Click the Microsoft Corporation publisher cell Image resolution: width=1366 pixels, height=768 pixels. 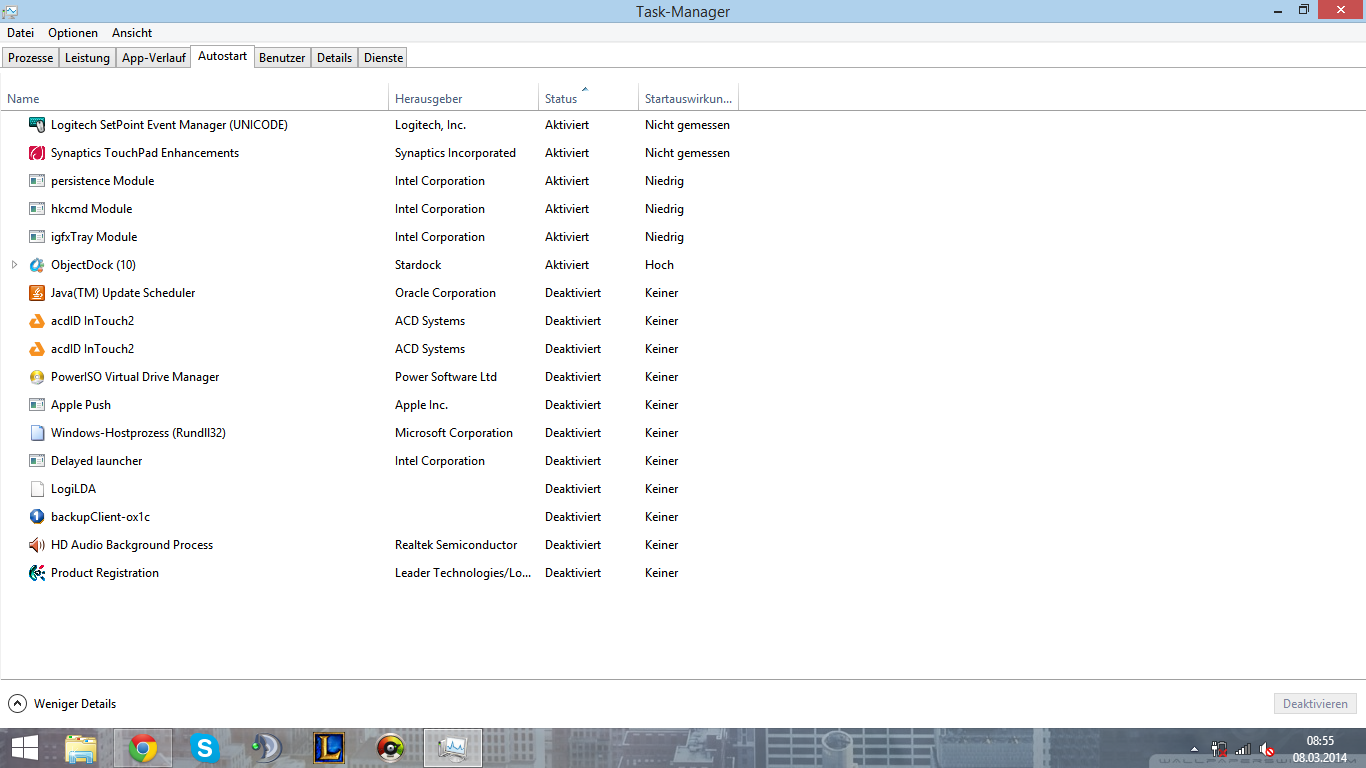pyautogui.click(x=454, y=433)
